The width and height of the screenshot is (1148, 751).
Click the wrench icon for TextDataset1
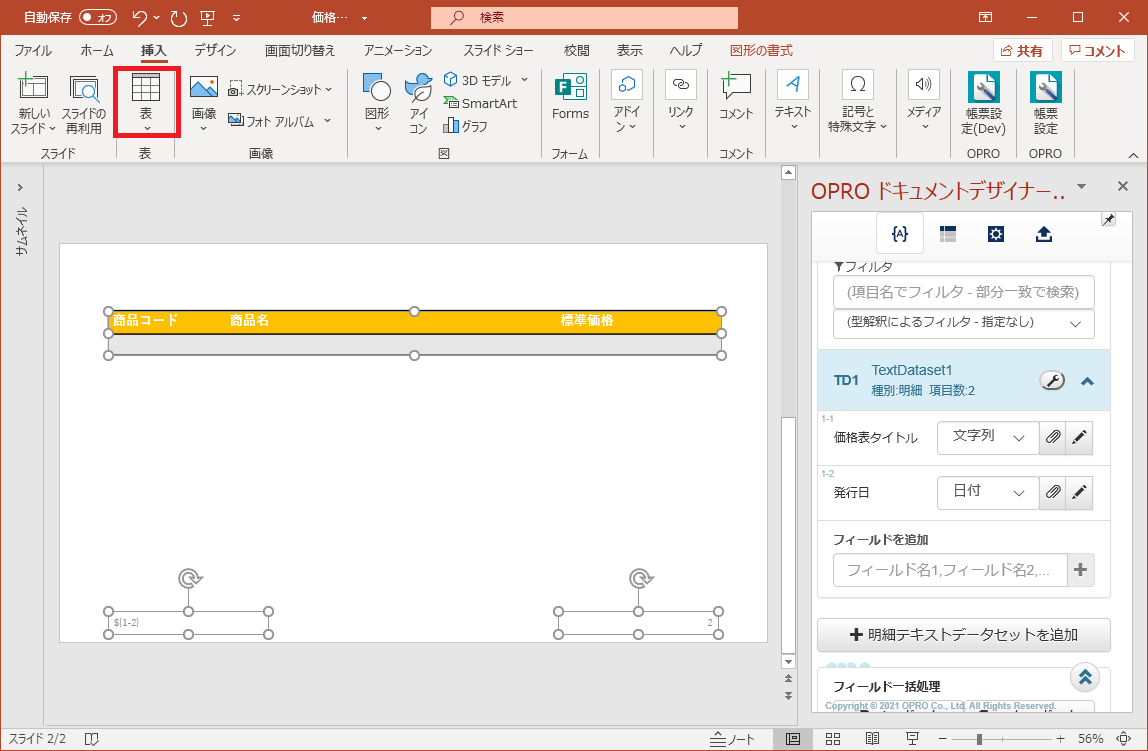click(1052, 380)
